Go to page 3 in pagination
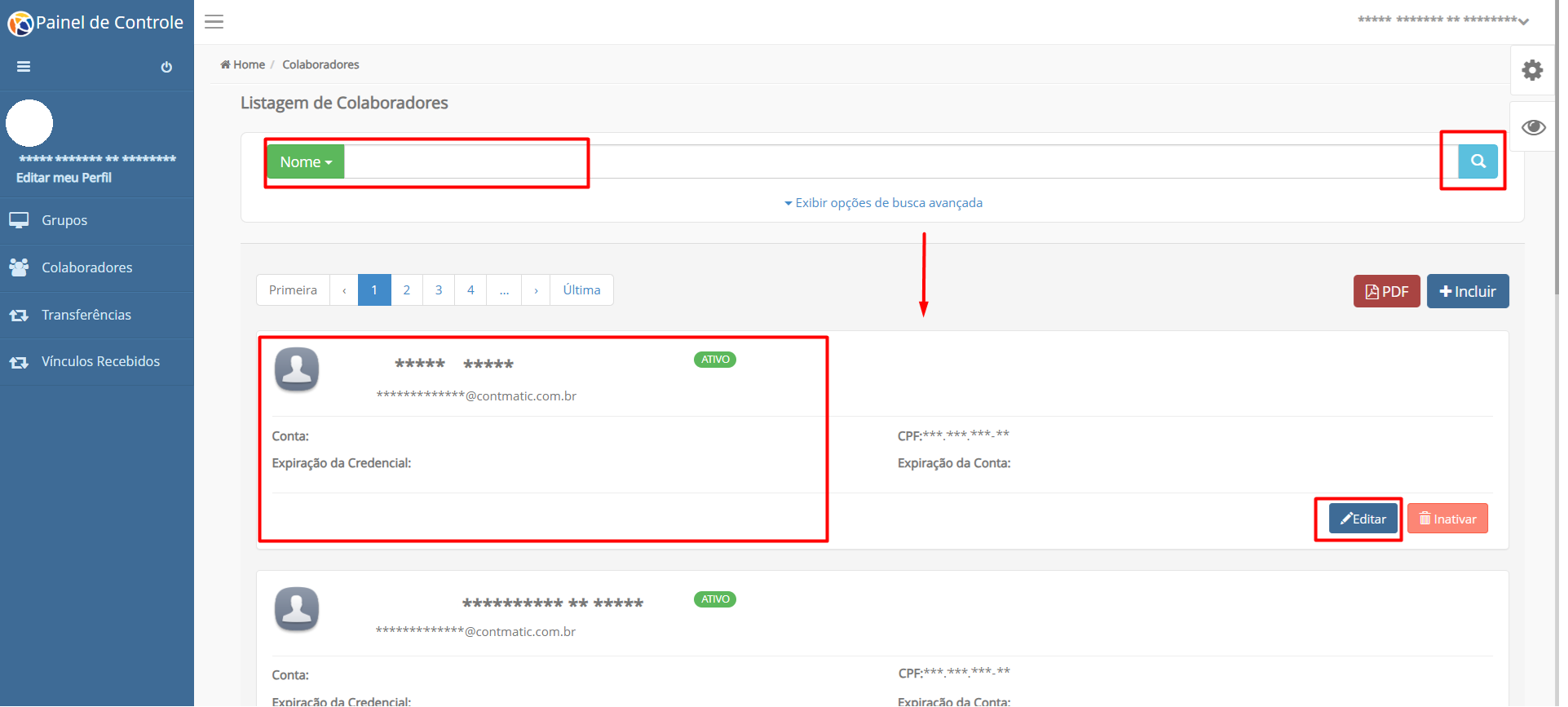 (x=439, y=289)
